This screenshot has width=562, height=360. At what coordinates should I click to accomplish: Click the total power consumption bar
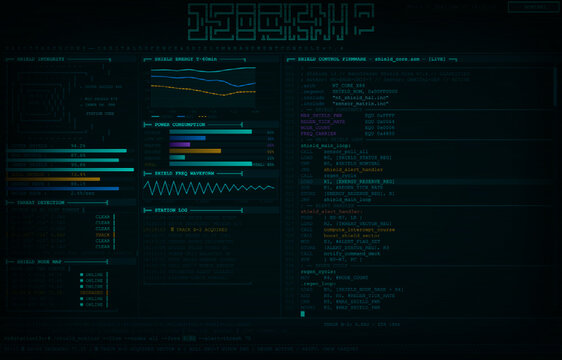(211, 164)
